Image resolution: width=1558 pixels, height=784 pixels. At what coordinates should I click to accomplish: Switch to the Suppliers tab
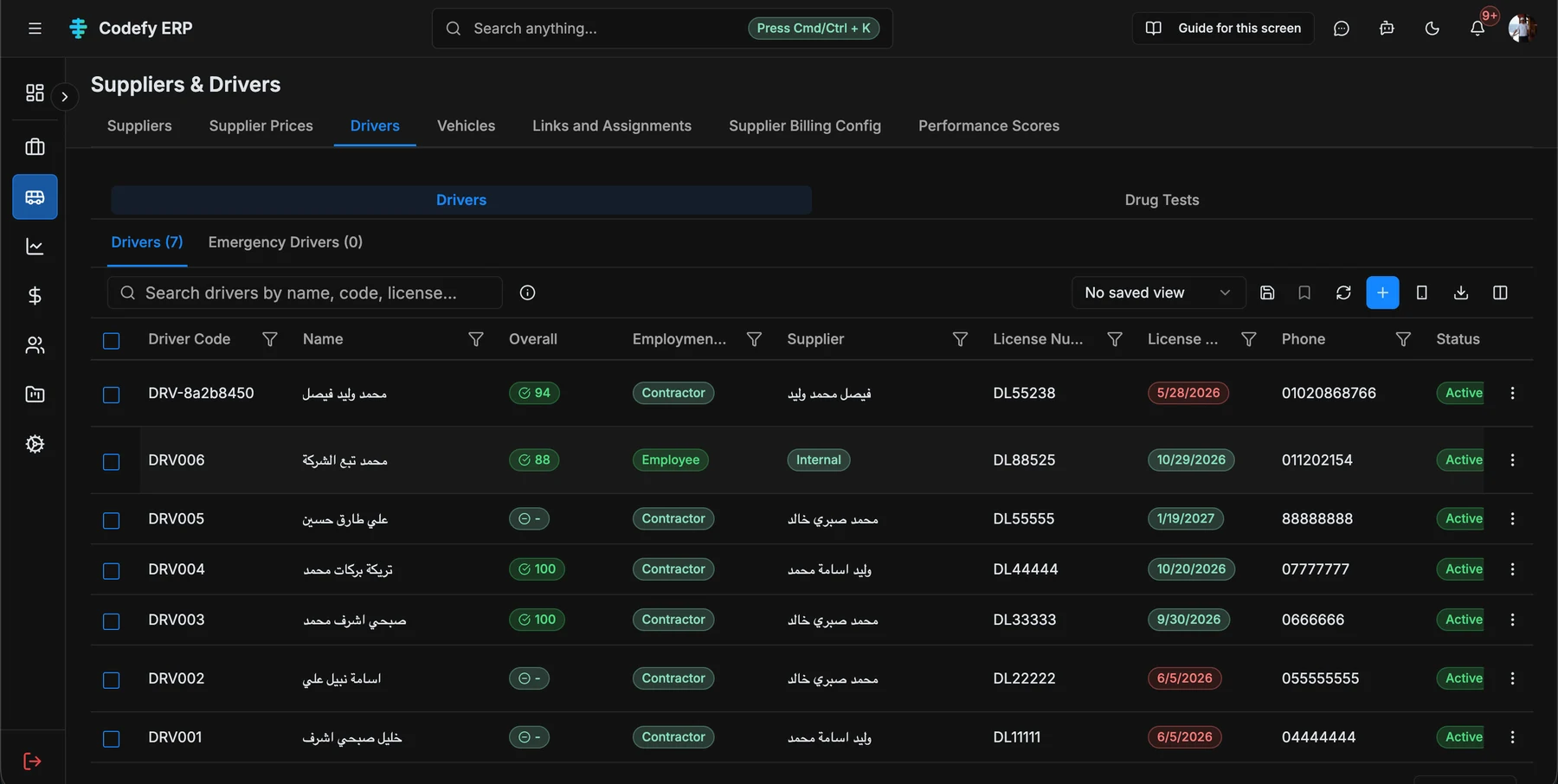[139, 126]
